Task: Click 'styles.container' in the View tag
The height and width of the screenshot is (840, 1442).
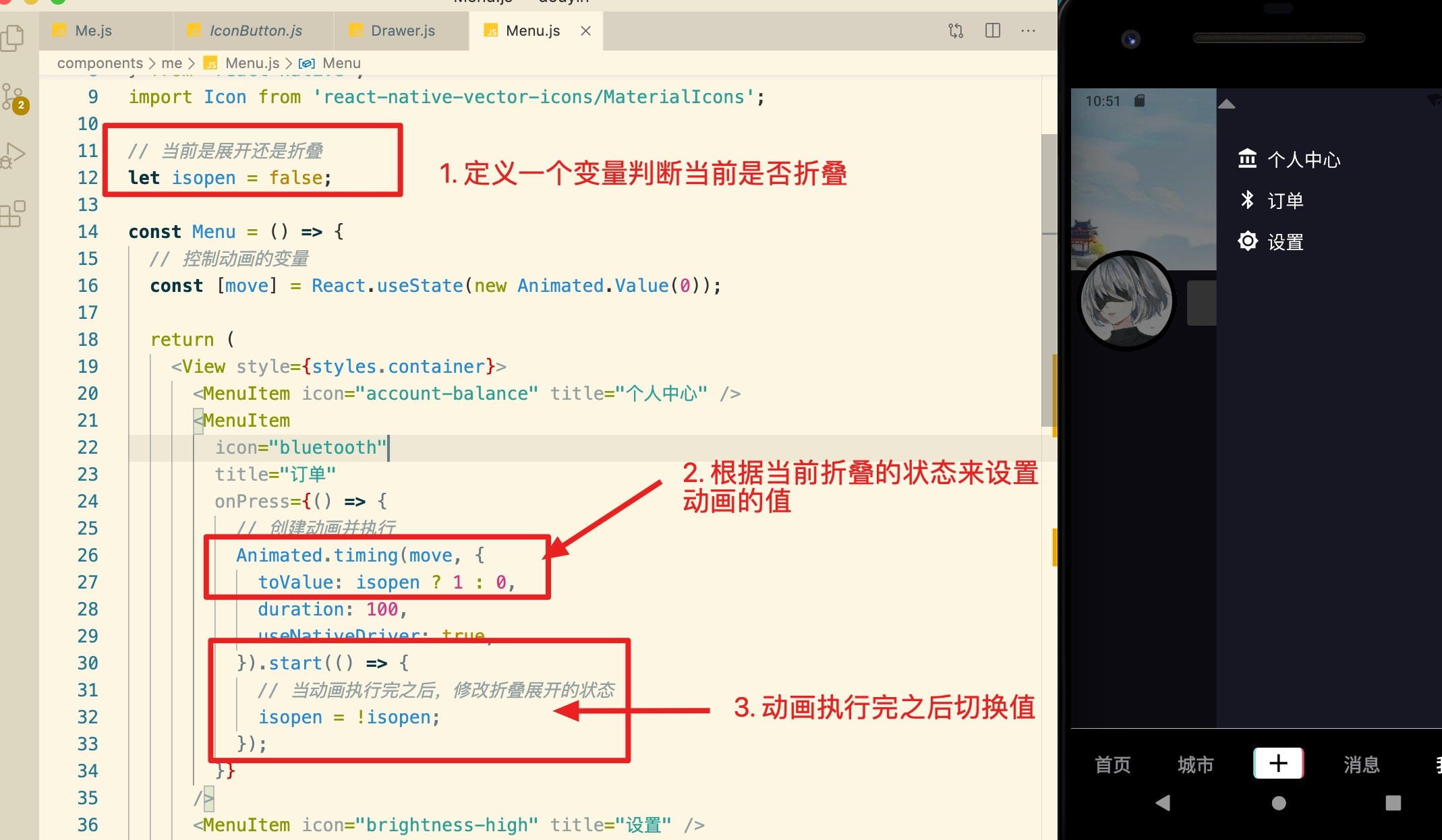Action: click(x=399, y=367)
